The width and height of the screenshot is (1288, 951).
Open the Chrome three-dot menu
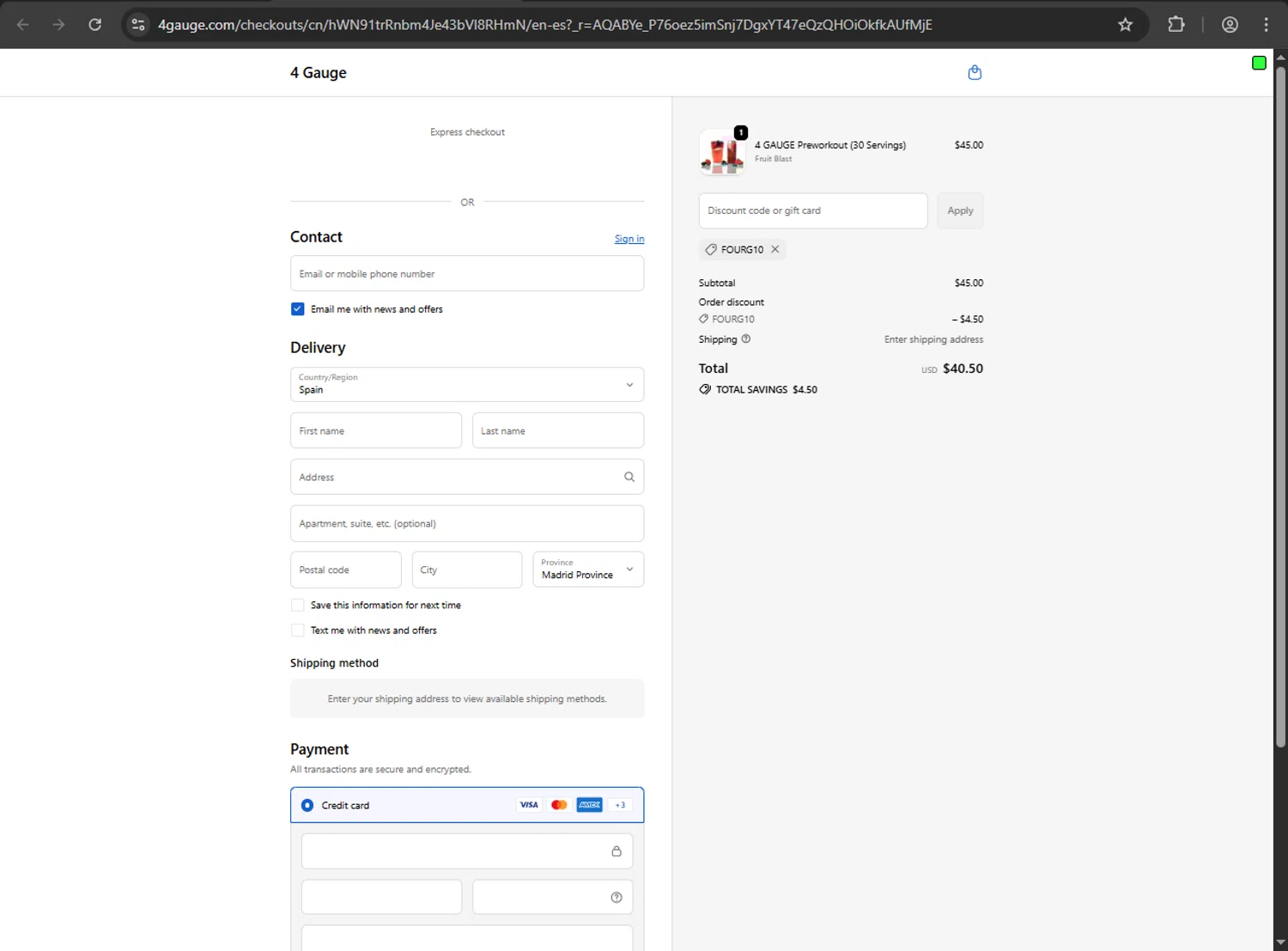tap(1266, 24)
